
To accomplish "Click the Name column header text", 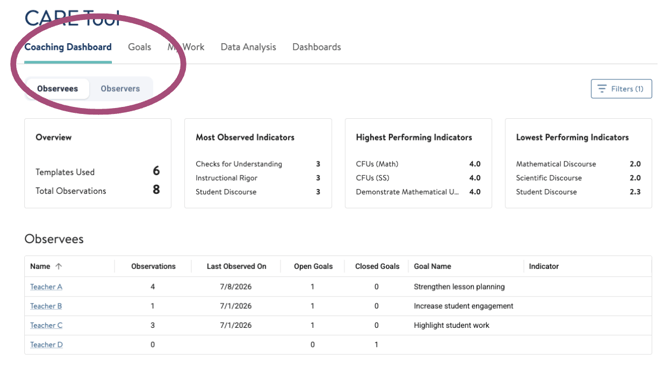I will pyautogui.click(x=40, y=266).
